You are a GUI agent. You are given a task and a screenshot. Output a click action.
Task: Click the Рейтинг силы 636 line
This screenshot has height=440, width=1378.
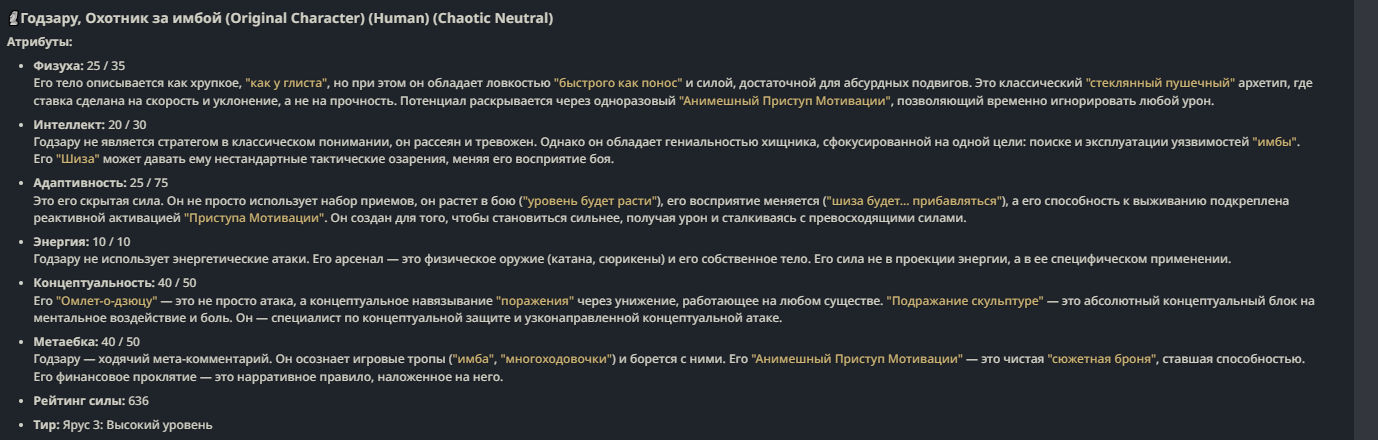[x=91, y=401]
